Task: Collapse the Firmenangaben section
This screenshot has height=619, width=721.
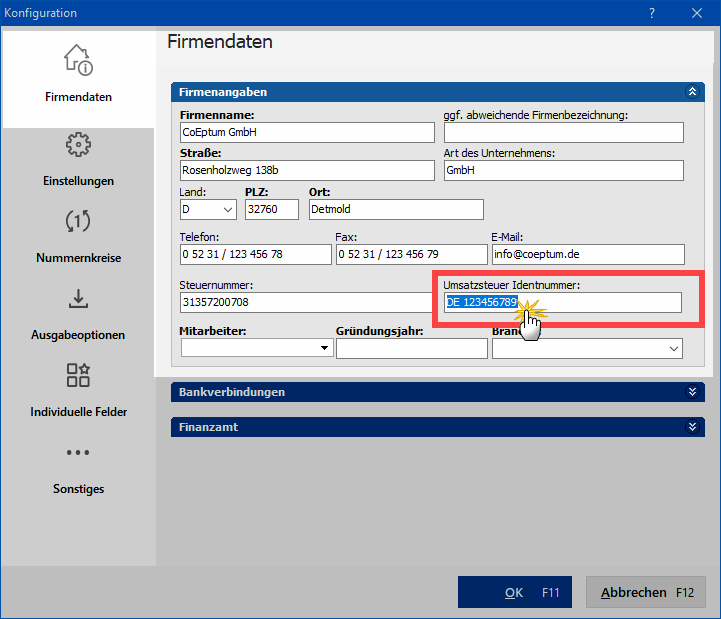Action: point(692,92)
